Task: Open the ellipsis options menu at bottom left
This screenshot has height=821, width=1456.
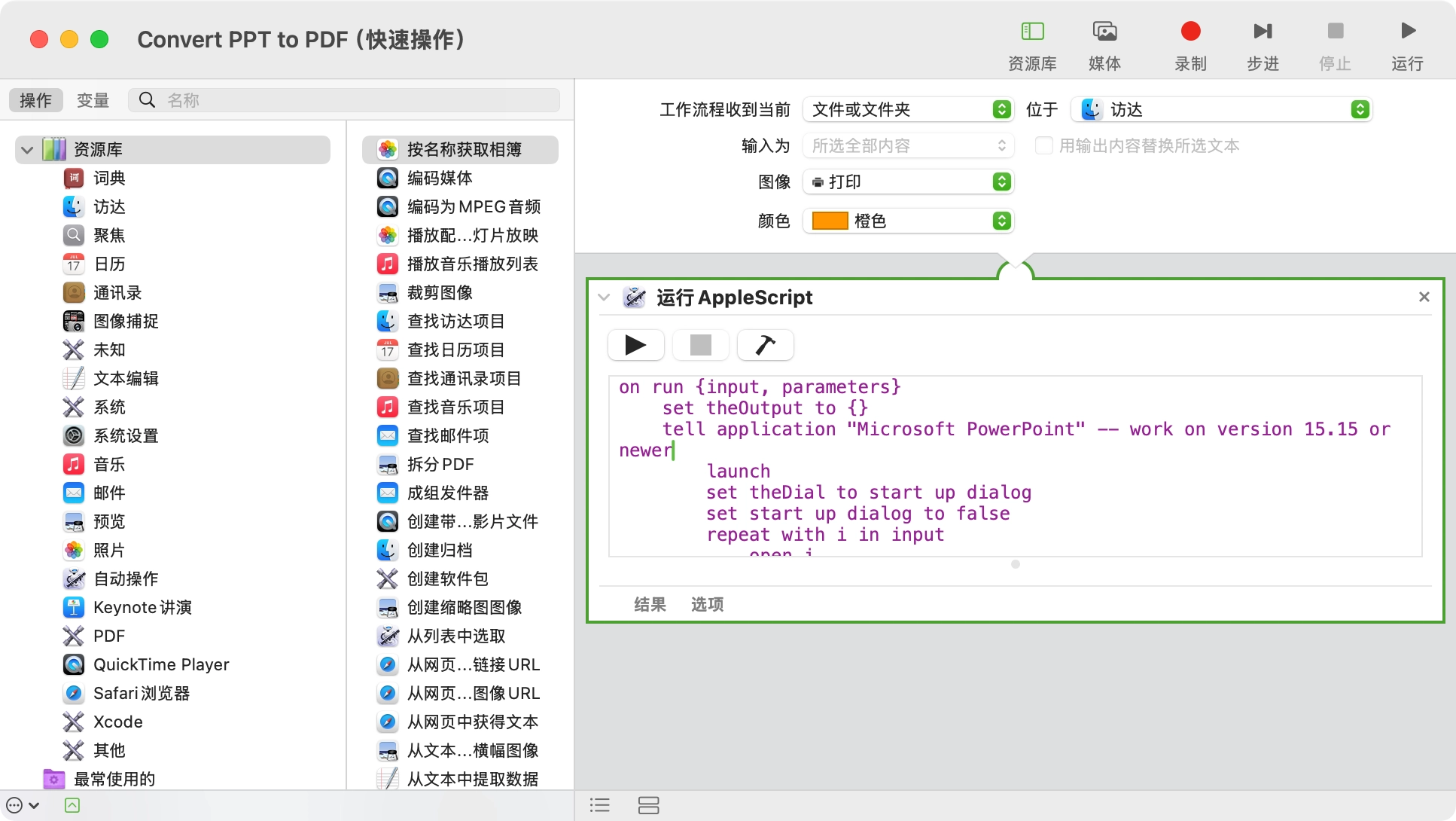Action: click(x=23, y=805)
